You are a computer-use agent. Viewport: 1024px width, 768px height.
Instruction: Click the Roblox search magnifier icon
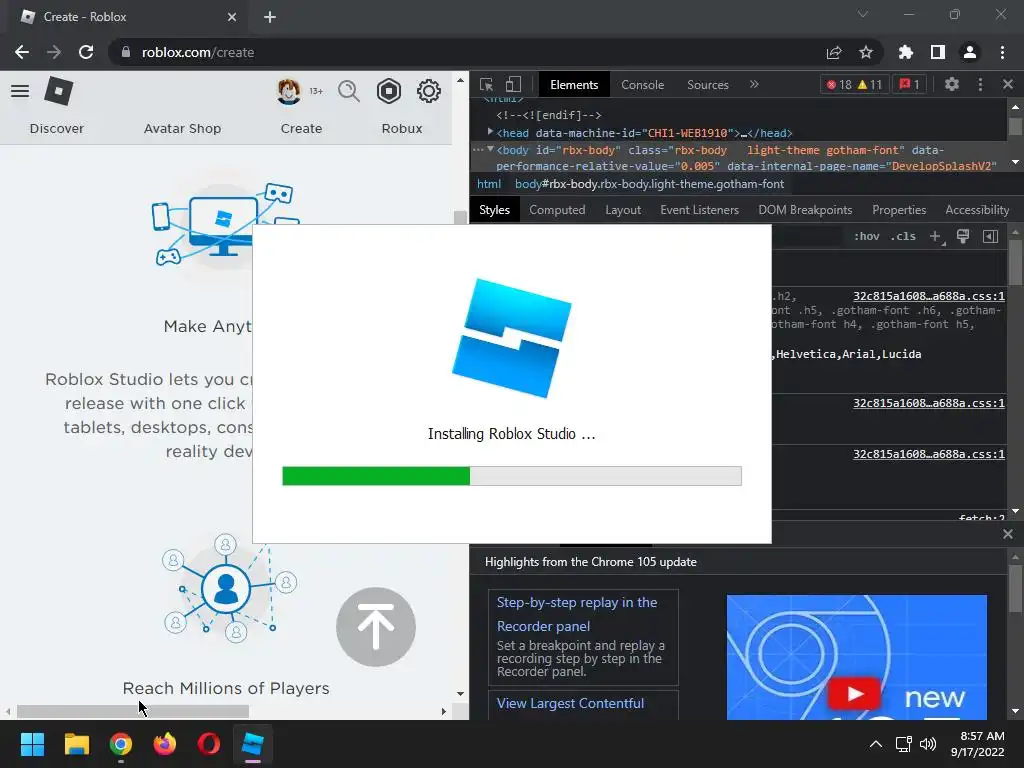point(349,91)
